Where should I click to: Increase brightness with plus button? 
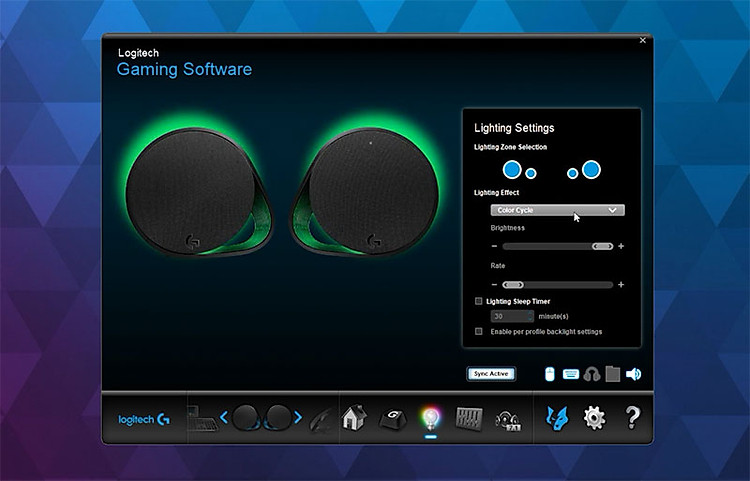click(621, 246)
